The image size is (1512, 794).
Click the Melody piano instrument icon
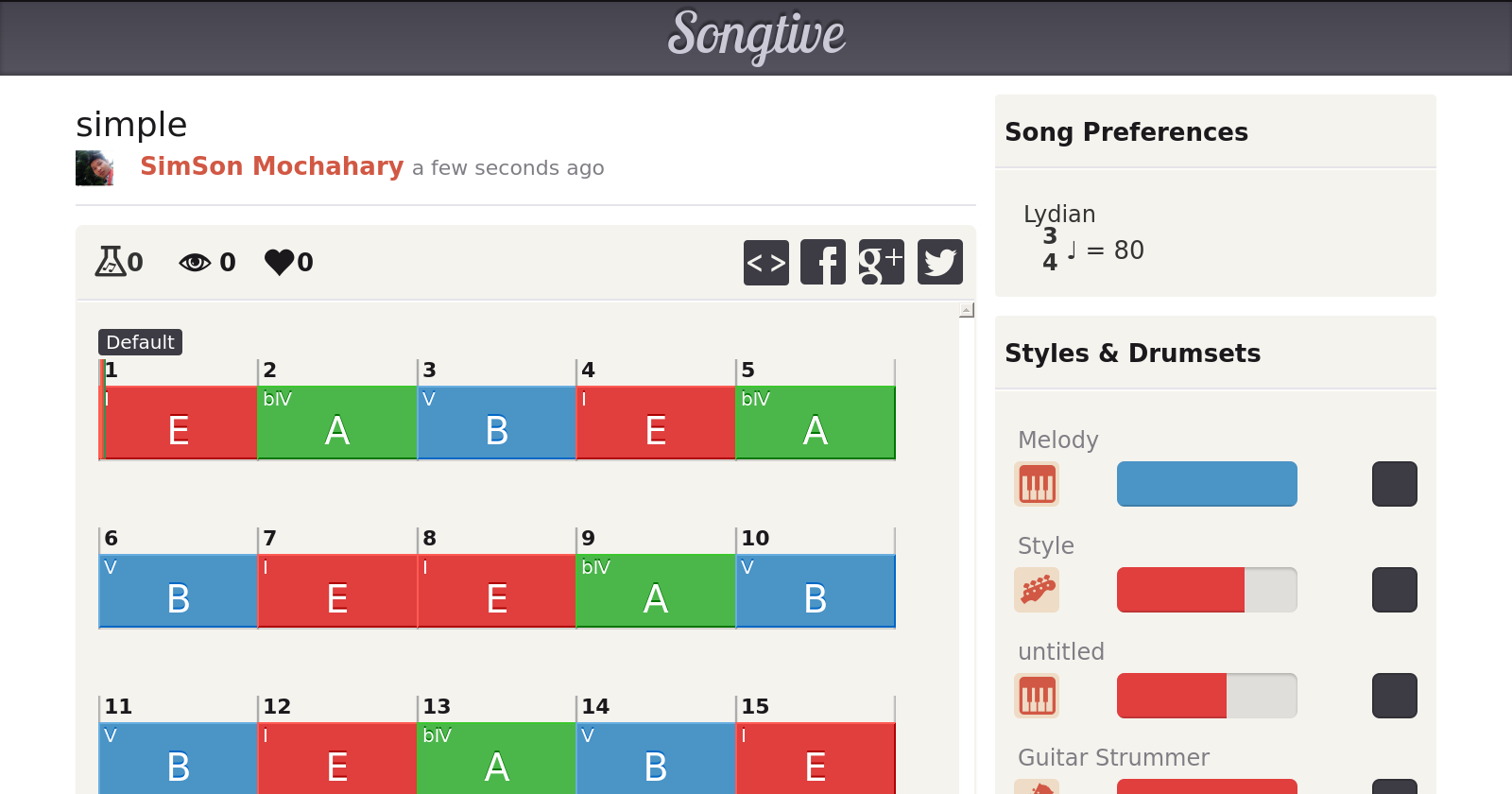pyautogui.click(x=1037, y=484)
